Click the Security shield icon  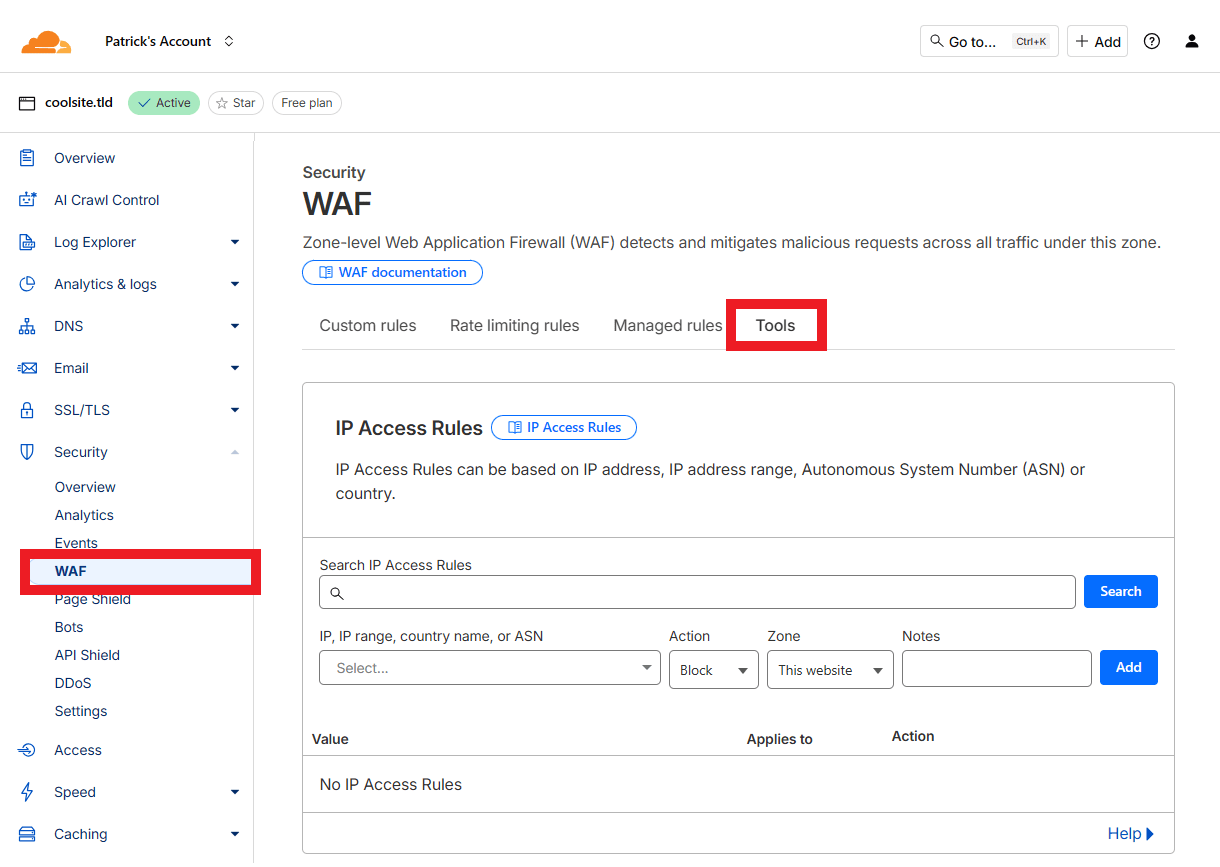coord(28,452)
